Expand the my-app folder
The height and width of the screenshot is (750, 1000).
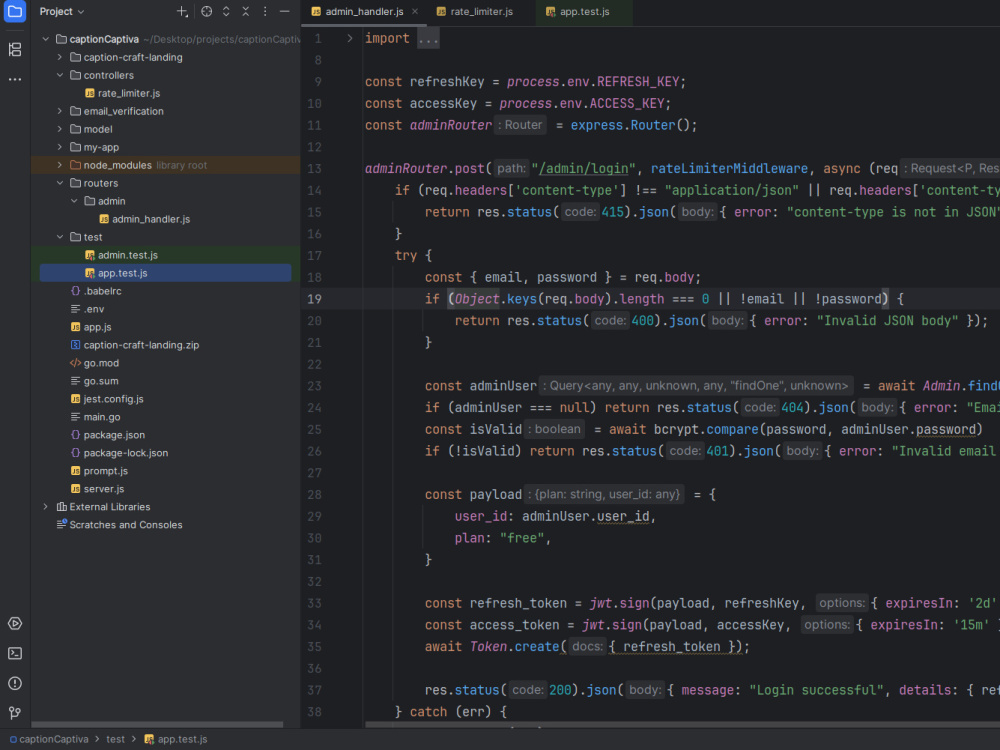click(59, 147)
